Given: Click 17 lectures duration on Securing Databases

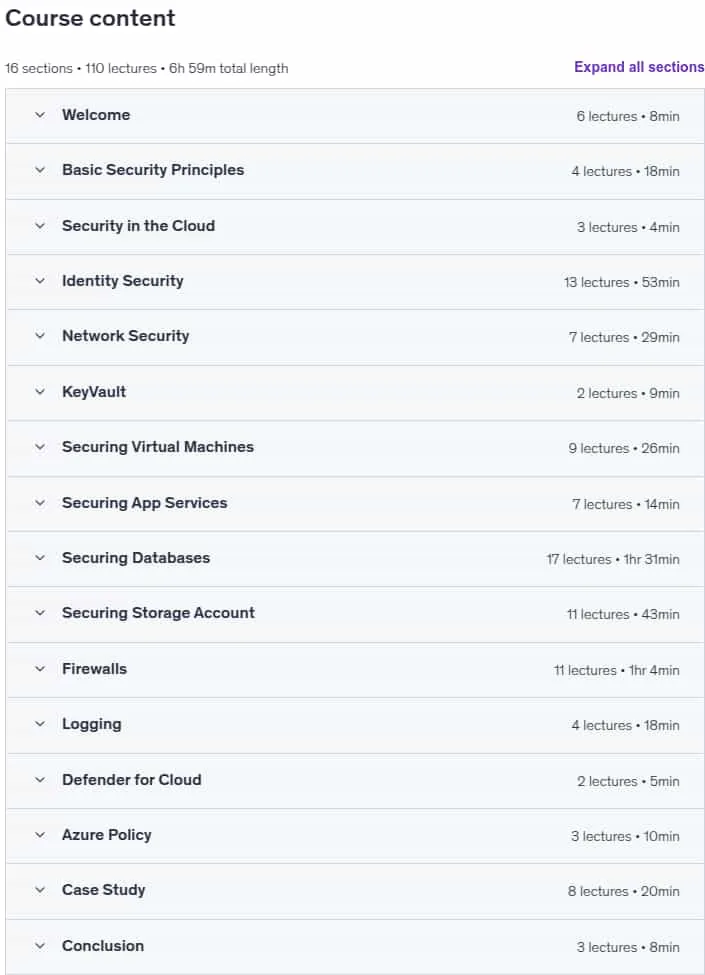Looking at the screenshot, I should [613, 559].
